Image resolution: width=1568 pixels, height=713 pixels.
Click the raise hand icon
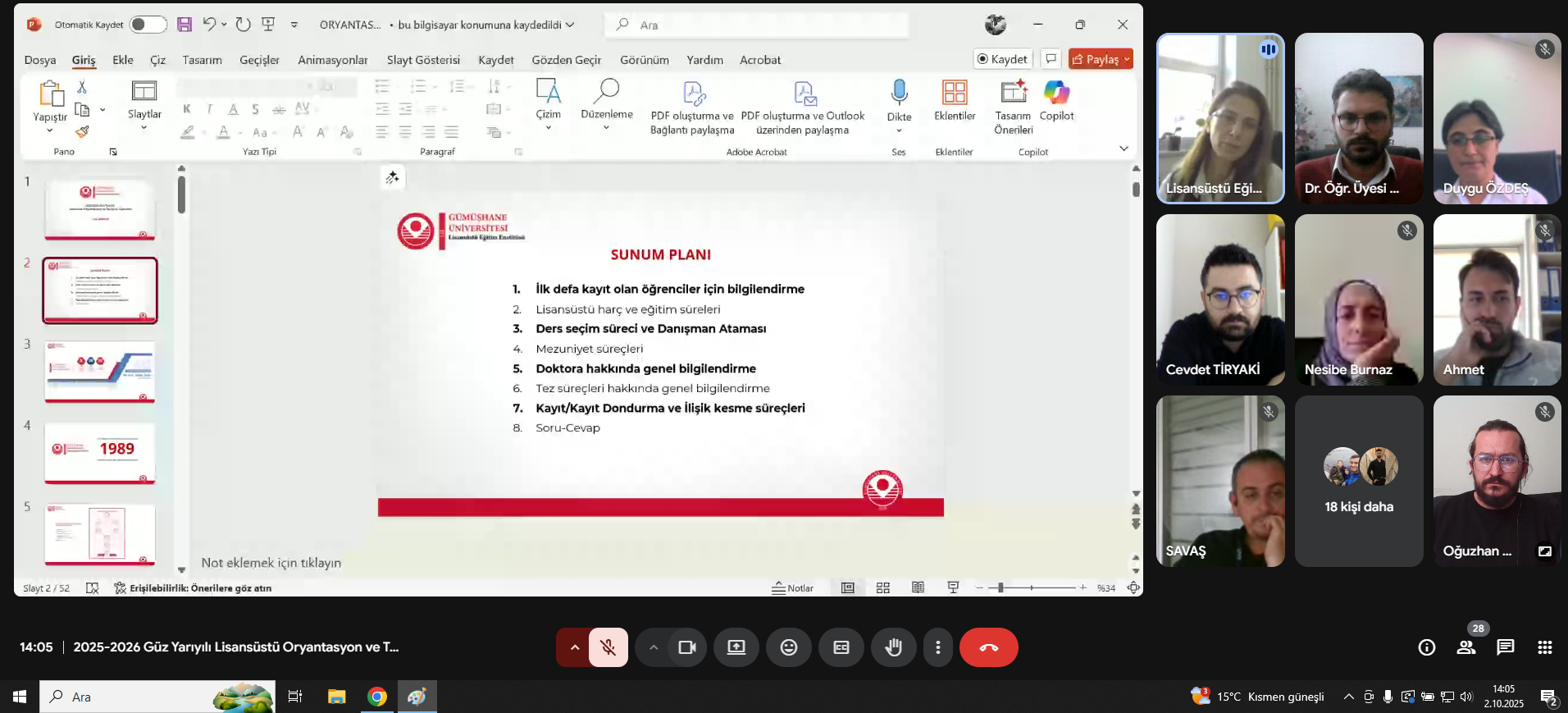click(893, 647)
